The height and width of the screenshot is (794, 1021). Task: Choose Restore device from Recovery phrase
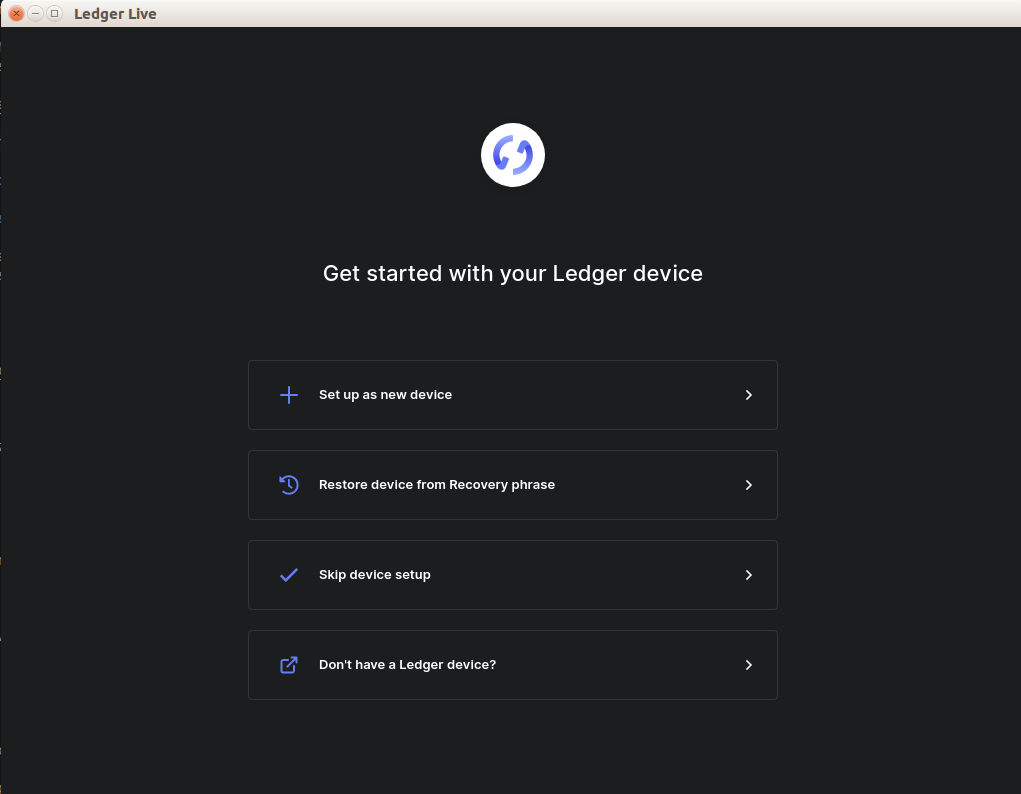pyautogui.click(x=512, y=485)
